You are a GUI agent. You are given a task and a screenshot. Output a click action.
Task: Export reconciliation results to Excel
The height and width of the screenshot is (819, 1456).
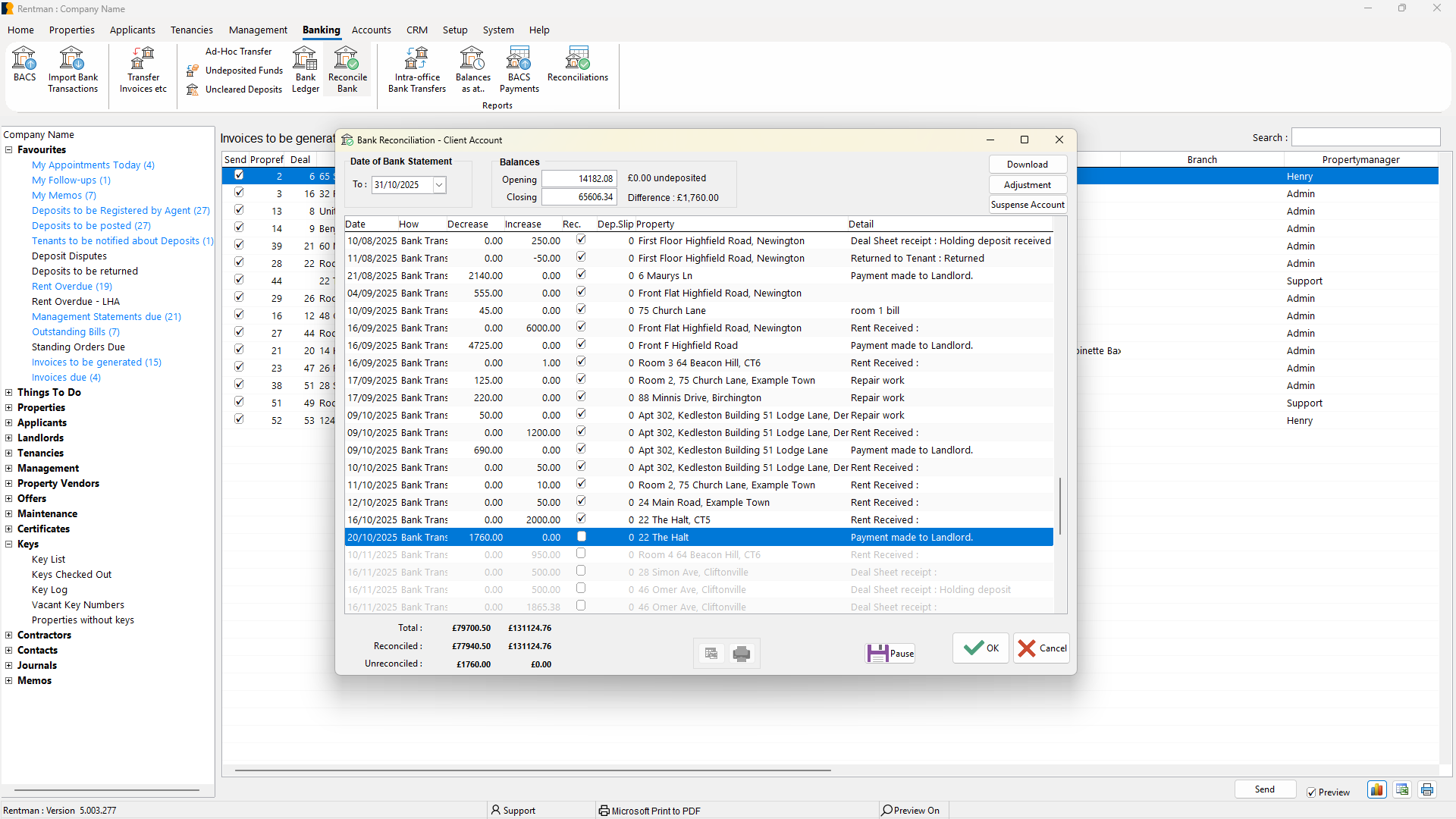tap(711, 653)
